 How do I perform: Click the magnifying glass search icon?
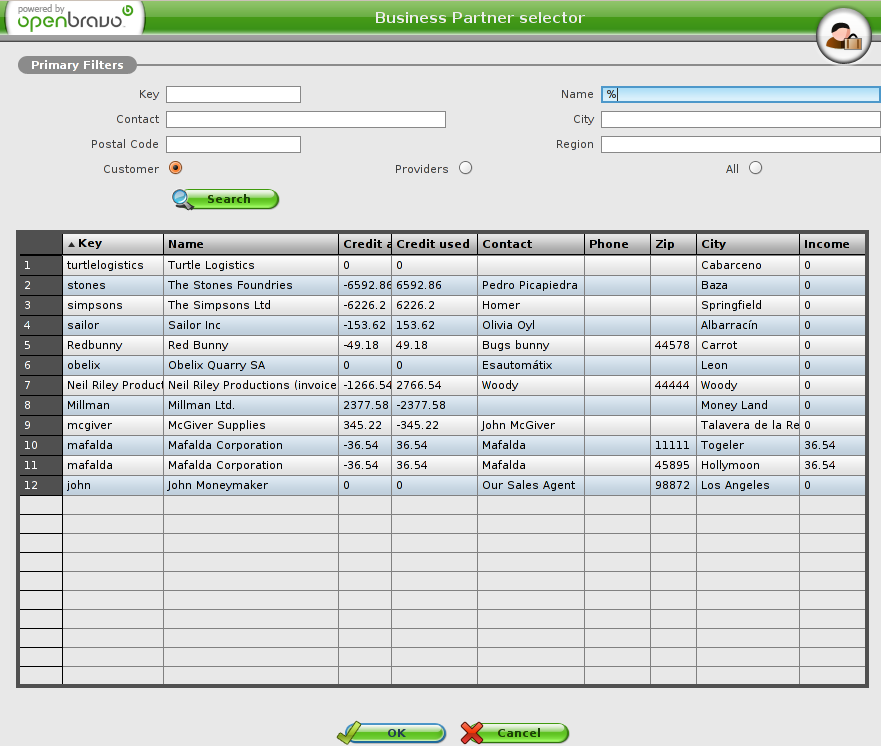(185, 199)
